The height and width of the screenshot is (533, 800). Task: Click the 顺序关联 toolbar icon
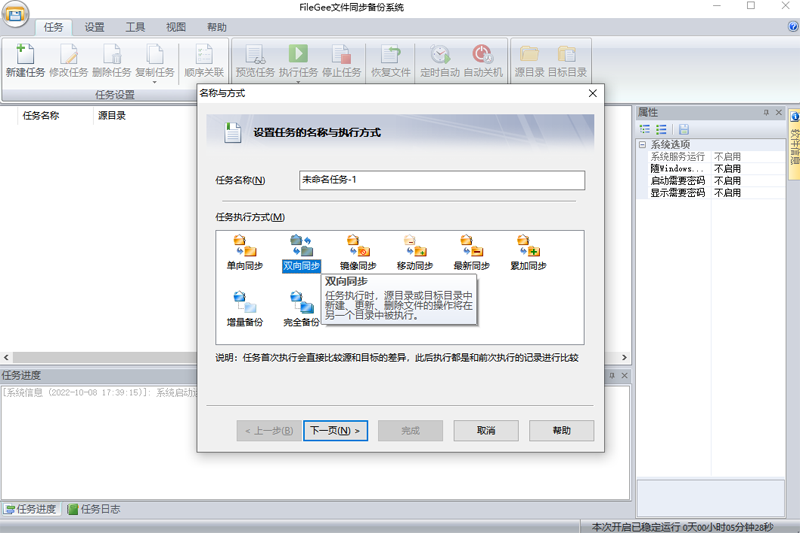(x=204, y=60)
